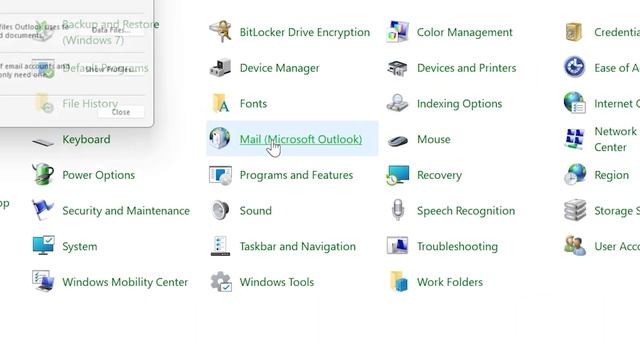
Task: Click the System monitor icon
Action: [43, 245]
